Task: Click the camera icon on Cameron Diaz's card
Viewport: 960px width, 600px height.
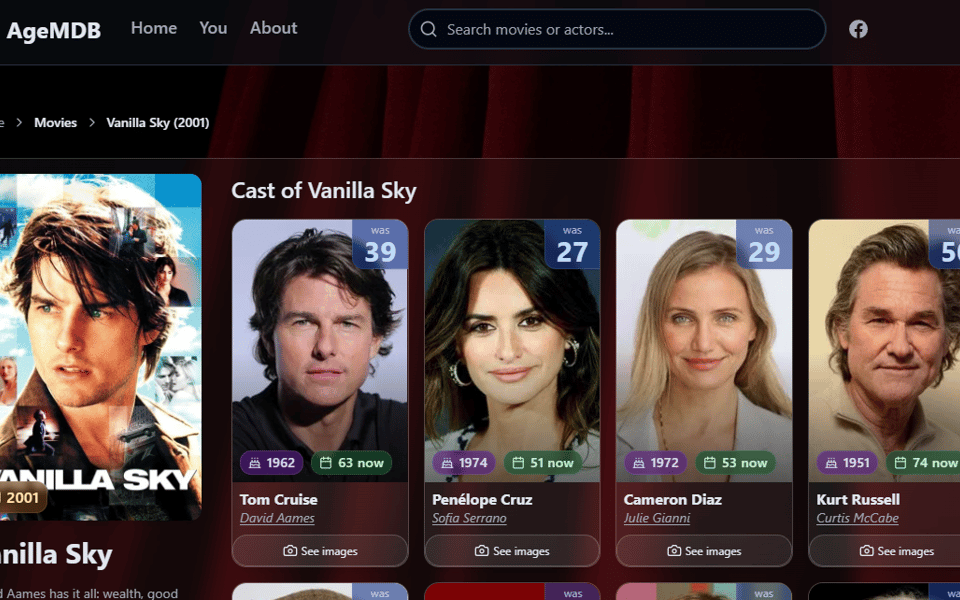Action: 674,551
